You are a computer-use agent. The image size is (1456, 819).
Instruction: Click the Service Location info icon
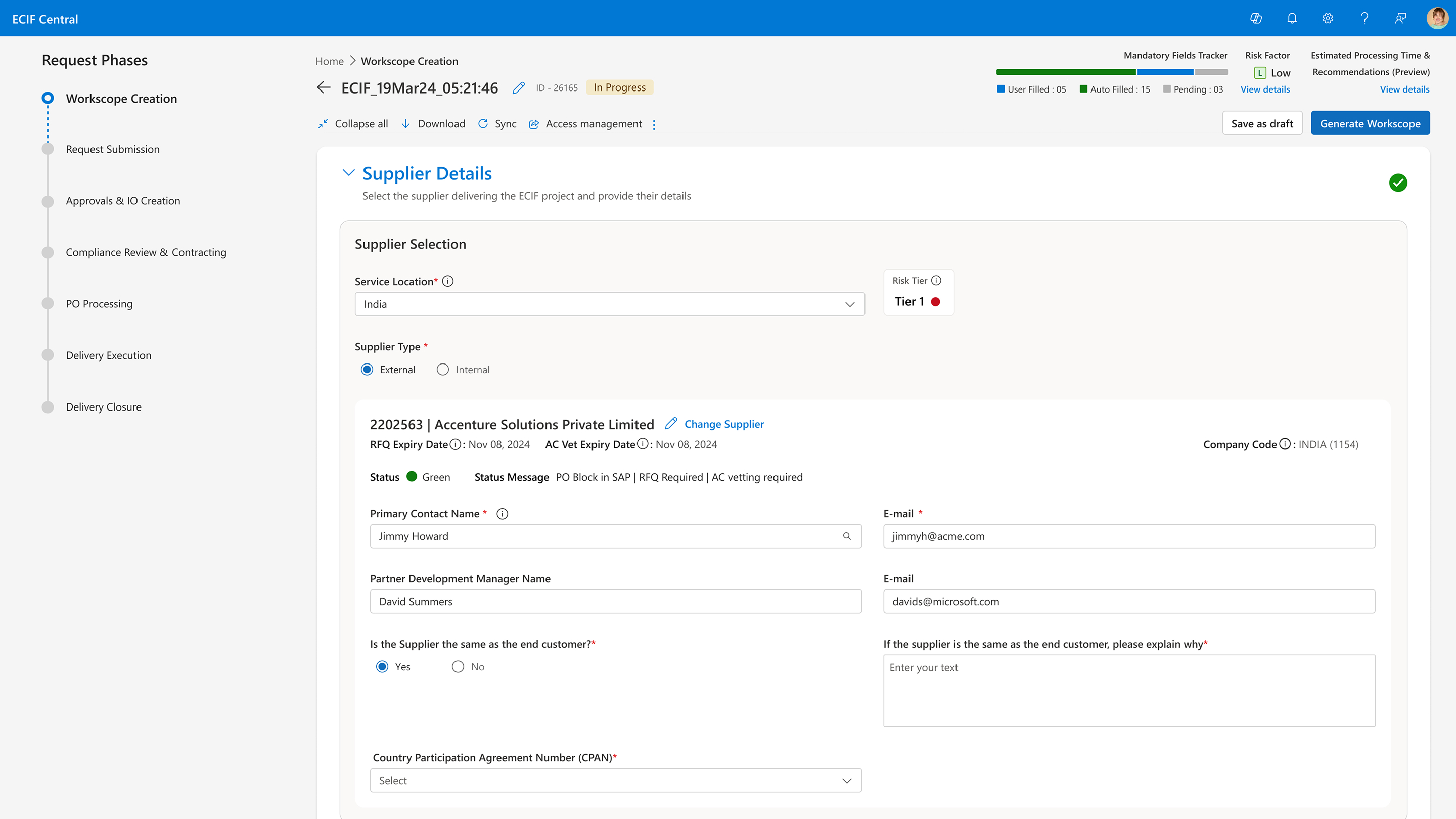(x=447, y=281)
